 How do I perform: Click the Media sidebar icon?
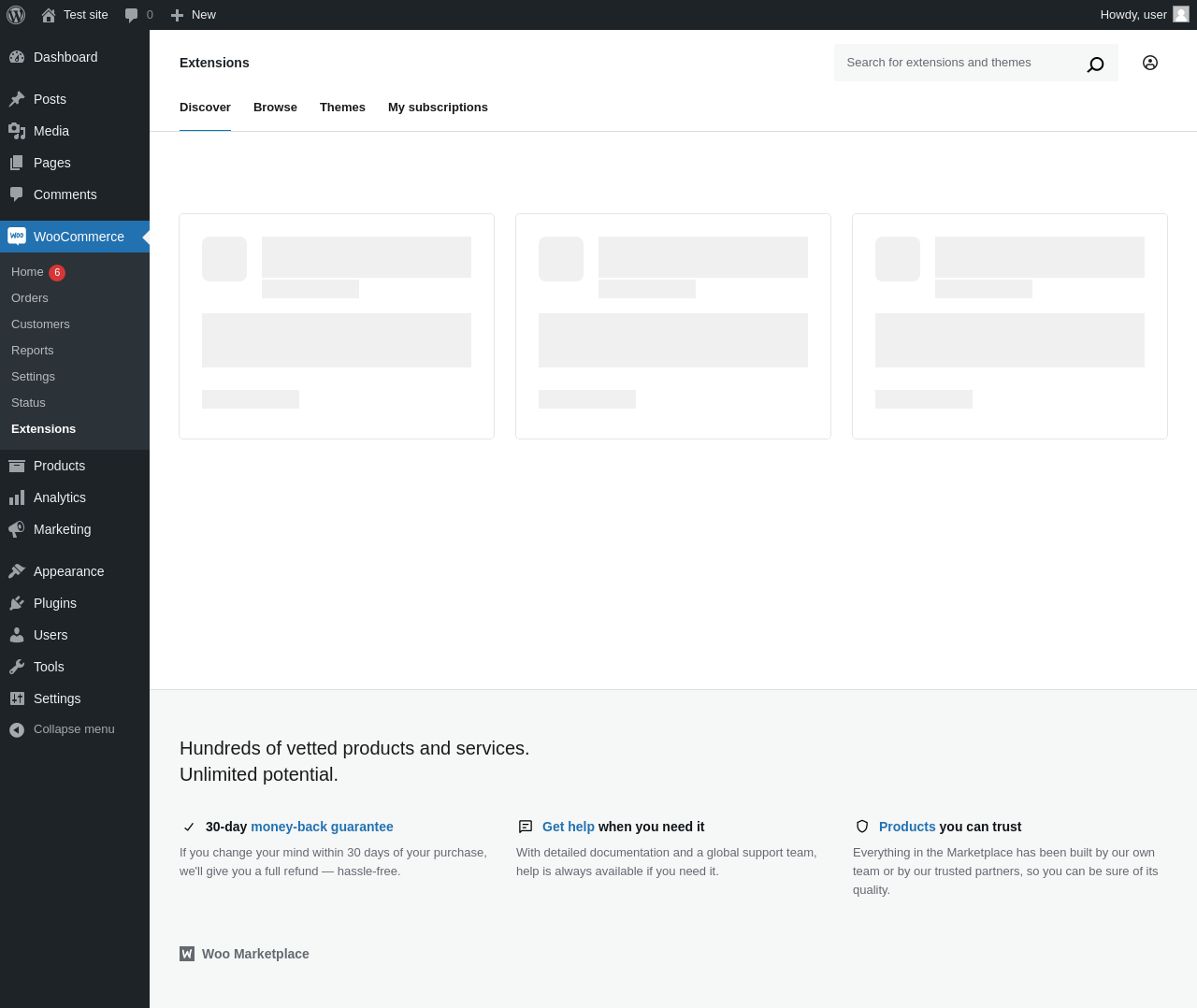(x=17, y=131)
